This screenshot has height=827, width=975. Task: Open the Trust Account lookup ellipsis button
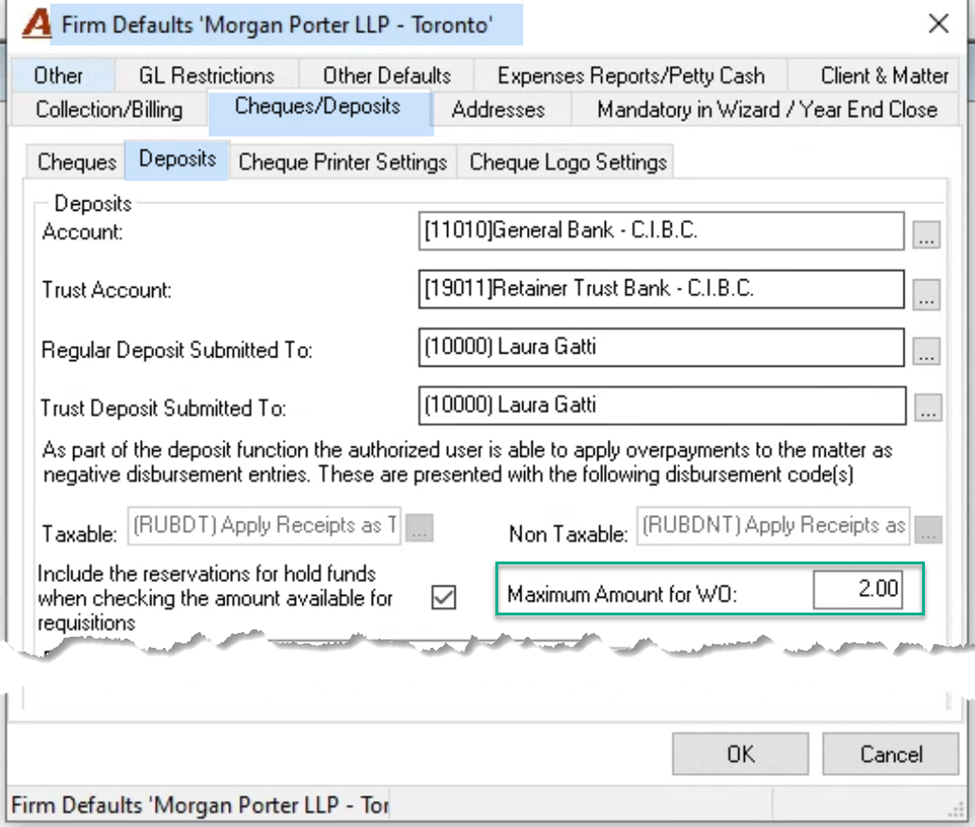pos(926,294)
